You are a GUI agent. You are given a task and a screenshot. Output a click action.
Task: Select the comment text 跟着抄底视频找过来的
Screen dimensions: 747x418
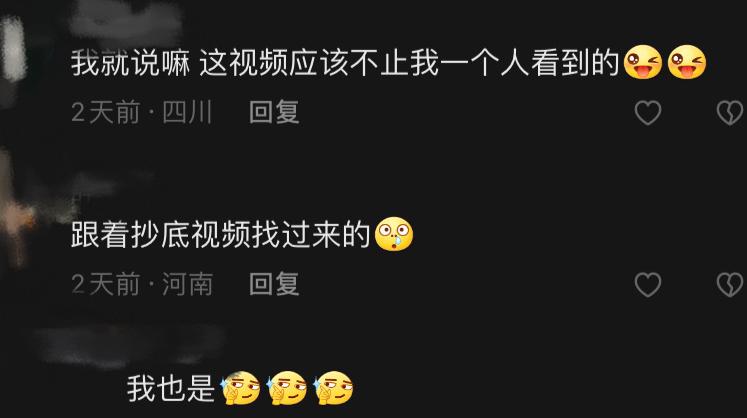221,234
